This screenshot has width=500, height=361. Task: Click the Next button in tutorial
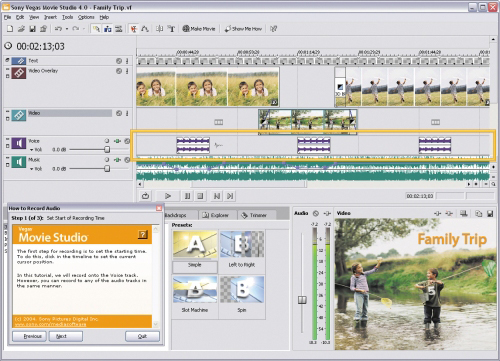coord(66,336)
